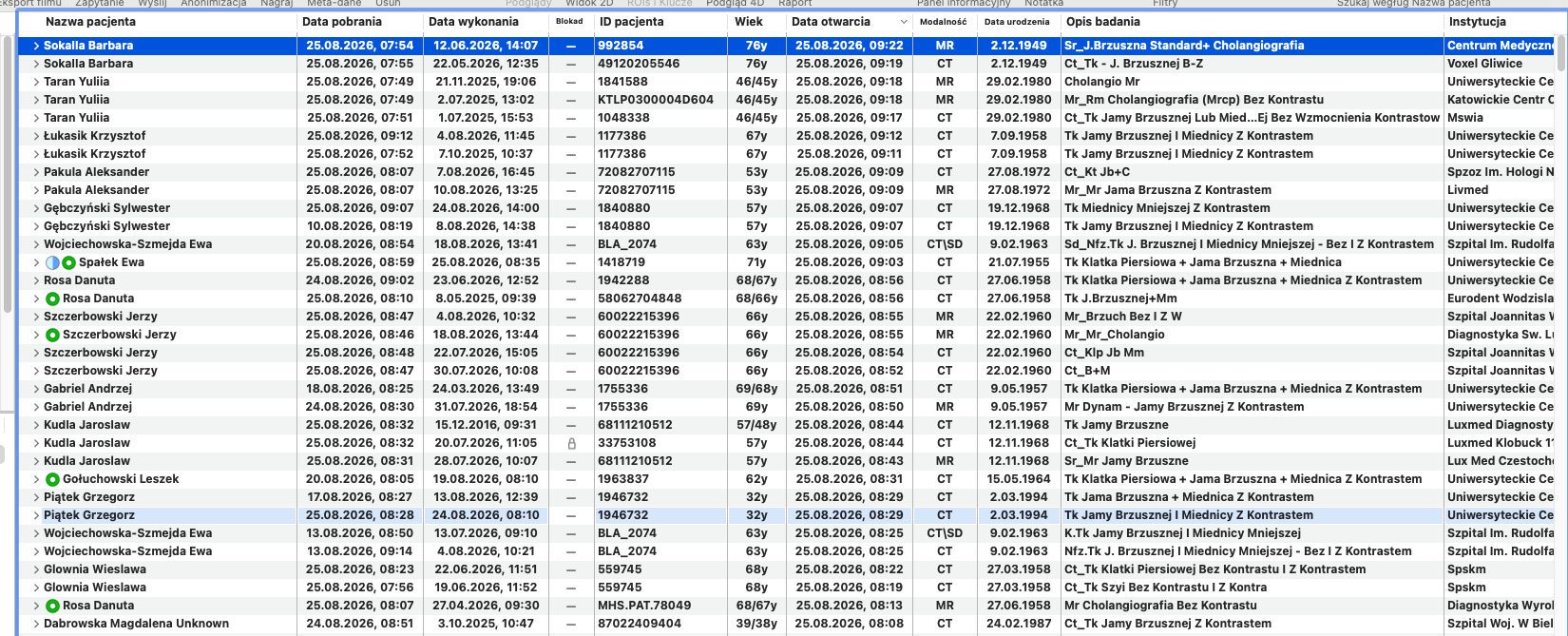The height and width of the screenshot is (636, 1568).
Task: Expand Kudla Jaroslaw Sr_Mr Jamy Brzuszne study
Action: [36, 461]
